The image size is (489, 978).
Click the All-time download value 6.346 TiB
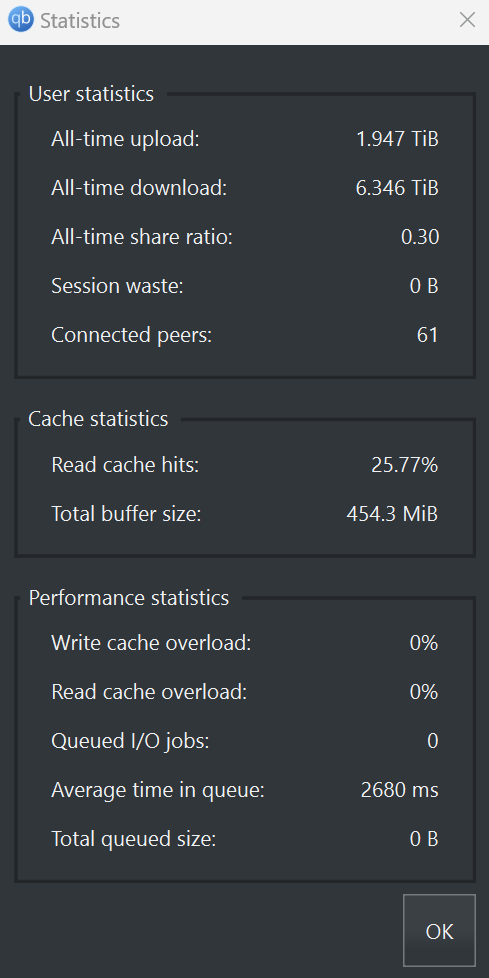tap(397, 188)
